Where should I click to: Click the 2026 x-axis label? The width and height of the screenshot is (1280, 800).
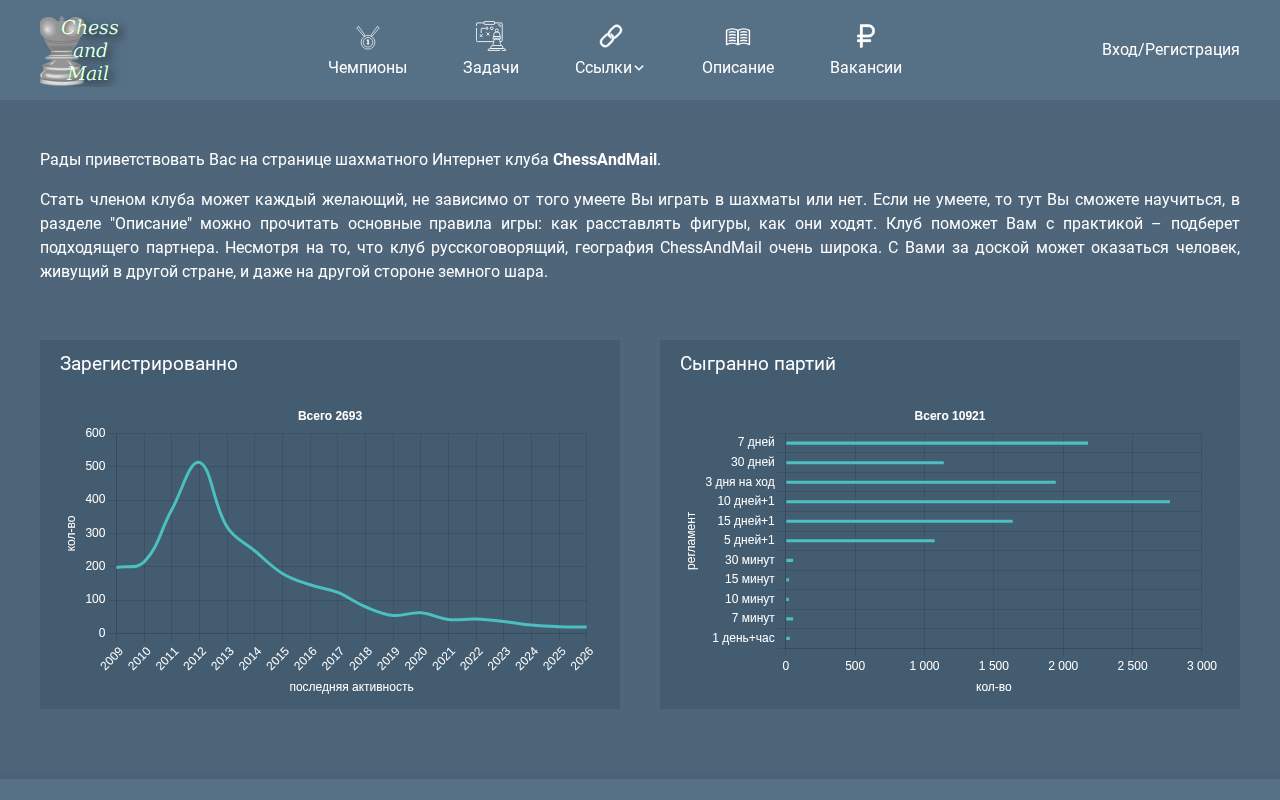click(x=581, y=659)
